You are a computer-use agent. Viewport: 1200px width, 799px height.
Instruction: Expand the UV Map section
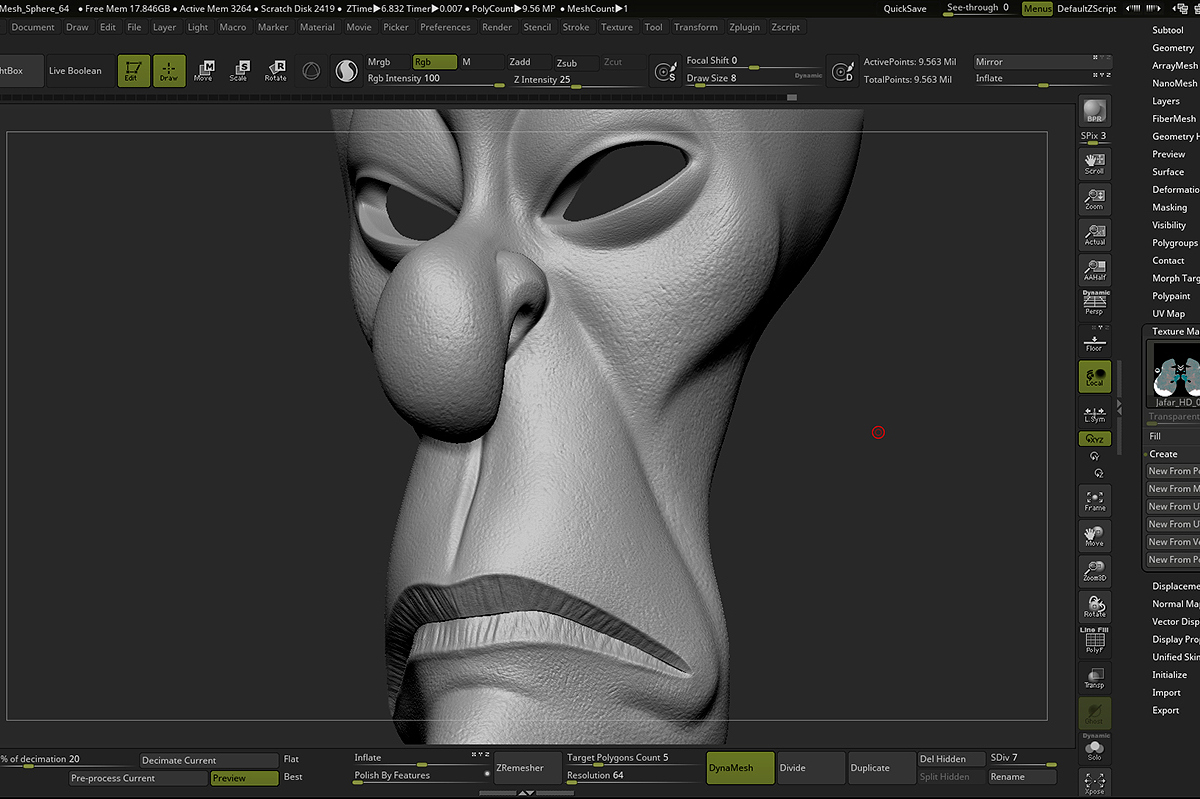coord(1168,314)
